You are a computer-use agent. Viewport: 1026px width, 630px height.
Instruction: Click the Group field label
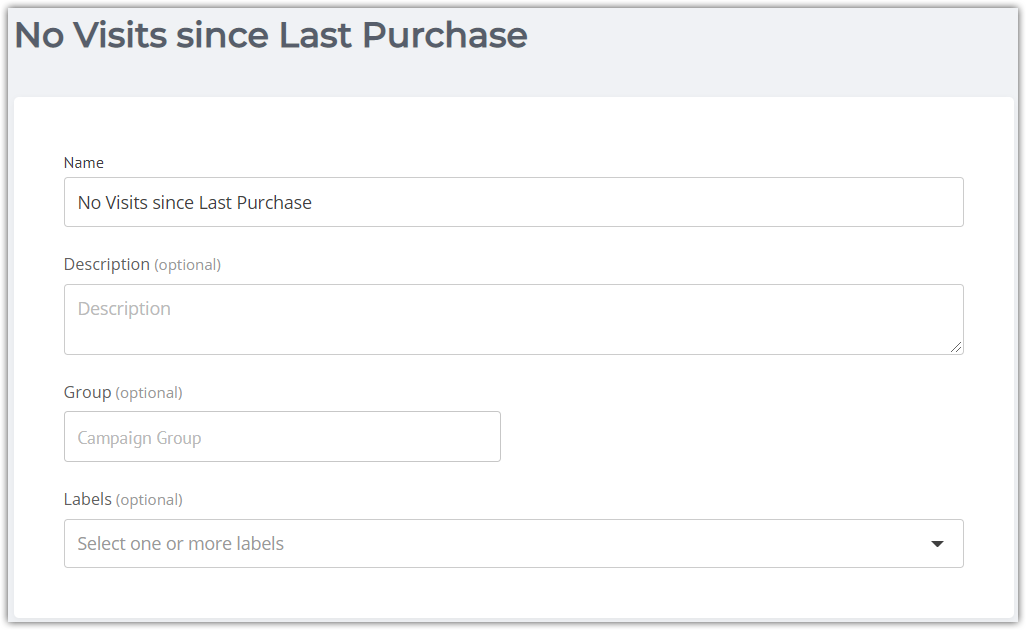(x=87, y=393)
